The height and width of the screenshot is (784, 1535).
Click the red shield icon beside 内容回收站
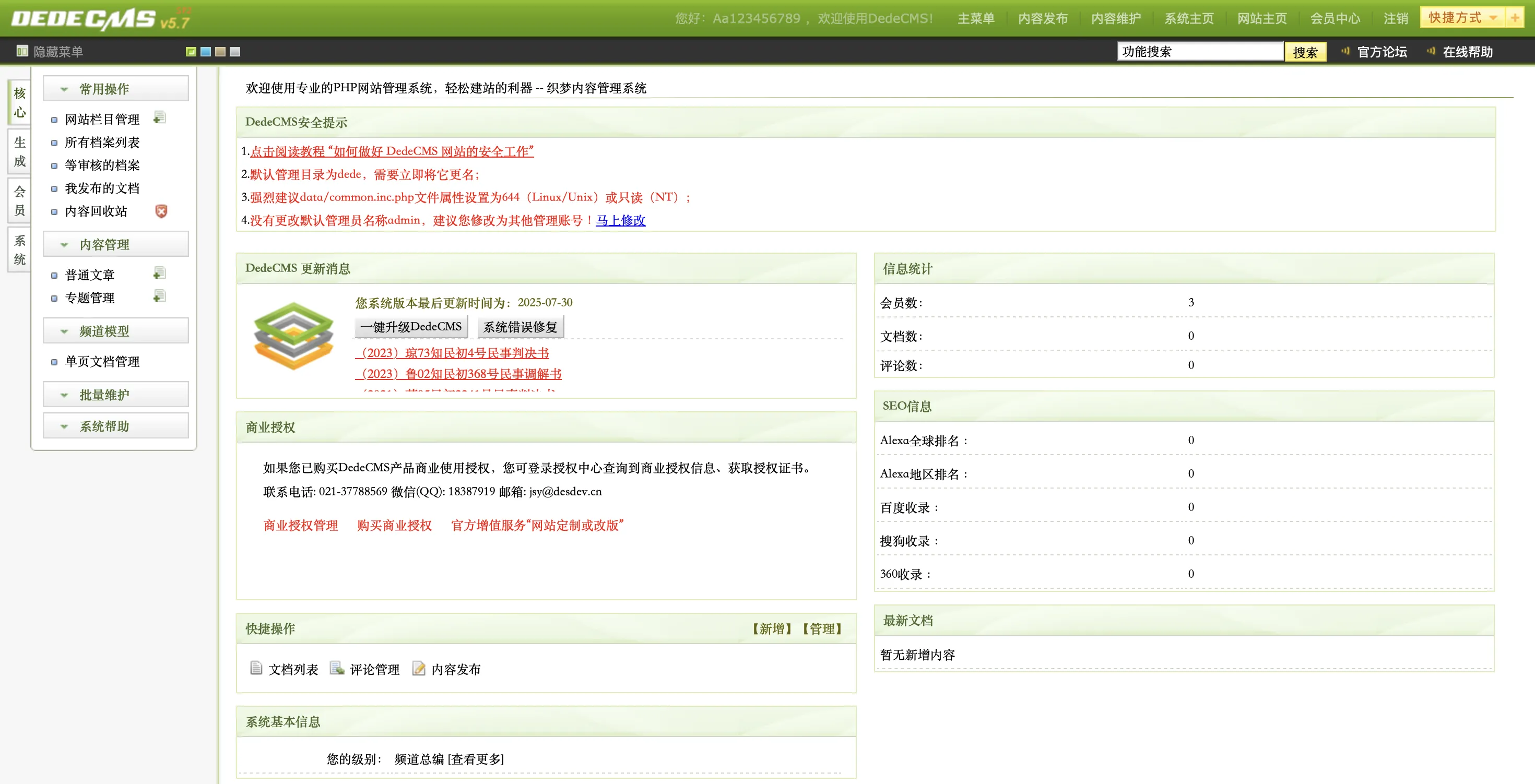click(x=161, y=211)
